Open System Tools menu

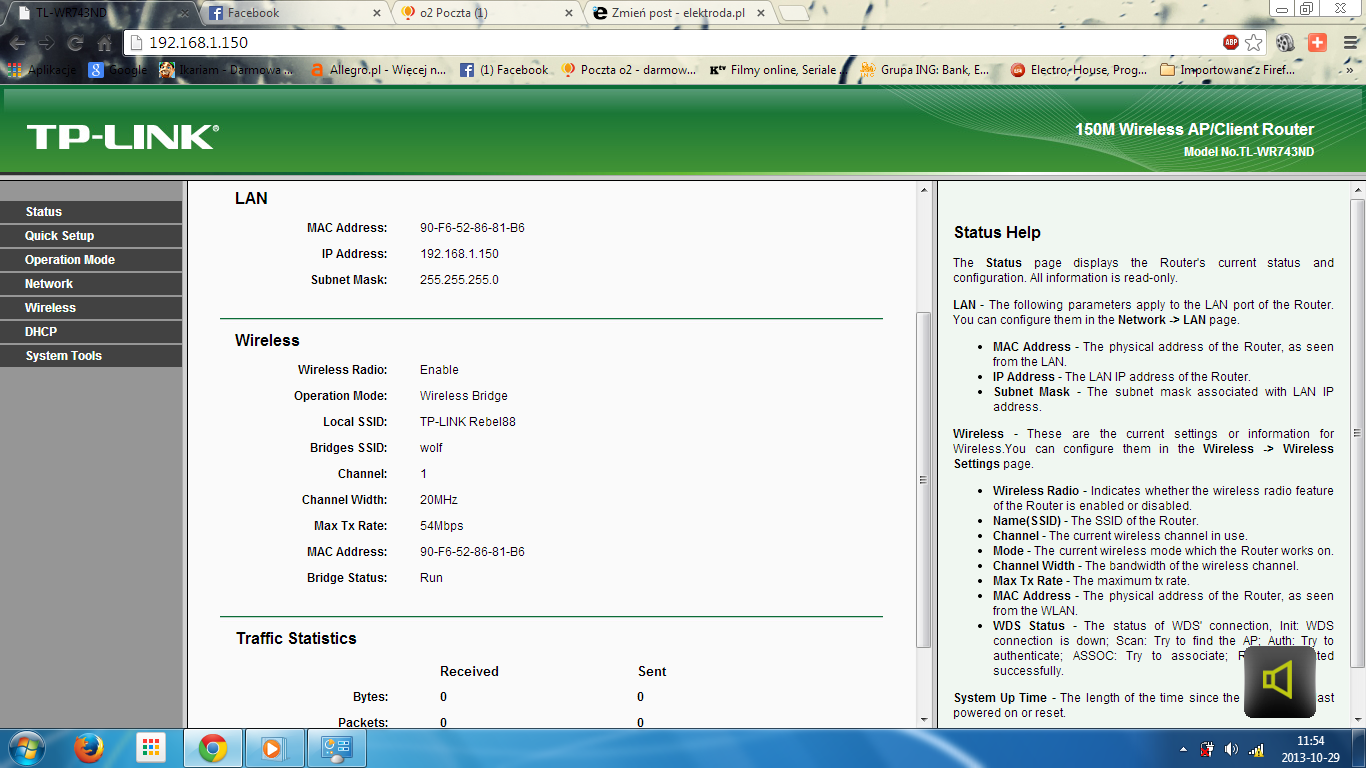[91, 356]
